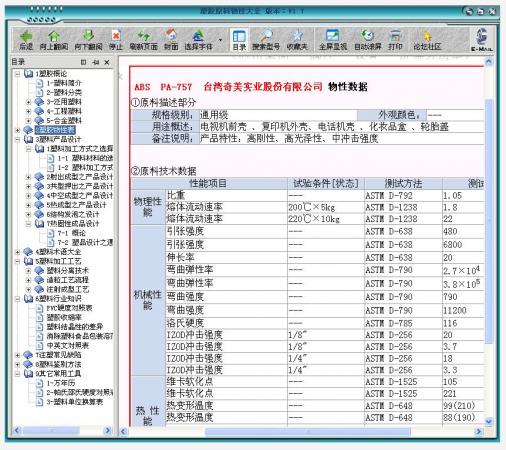506x450 pixels.
Task: Open the 1-1 塑料材料 page
Action: (85, 158)
